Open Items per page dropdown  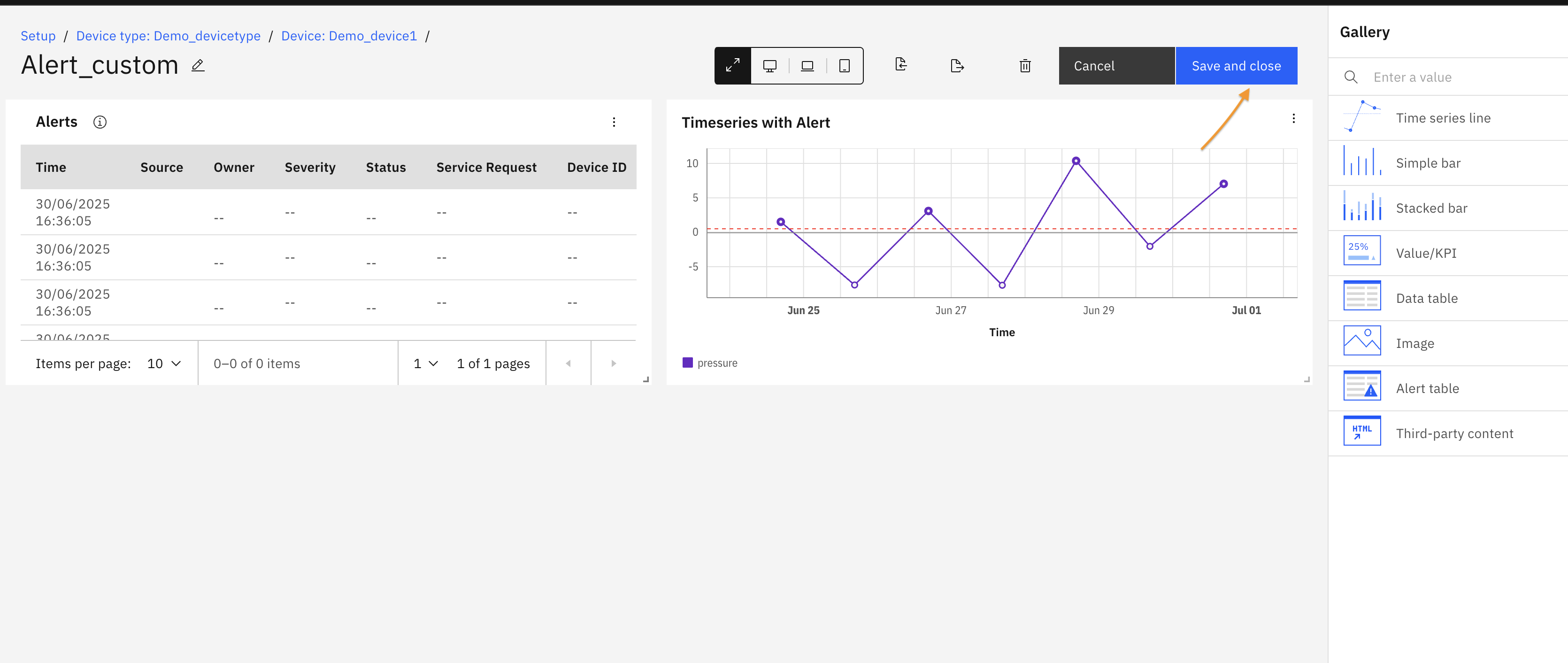164,363
